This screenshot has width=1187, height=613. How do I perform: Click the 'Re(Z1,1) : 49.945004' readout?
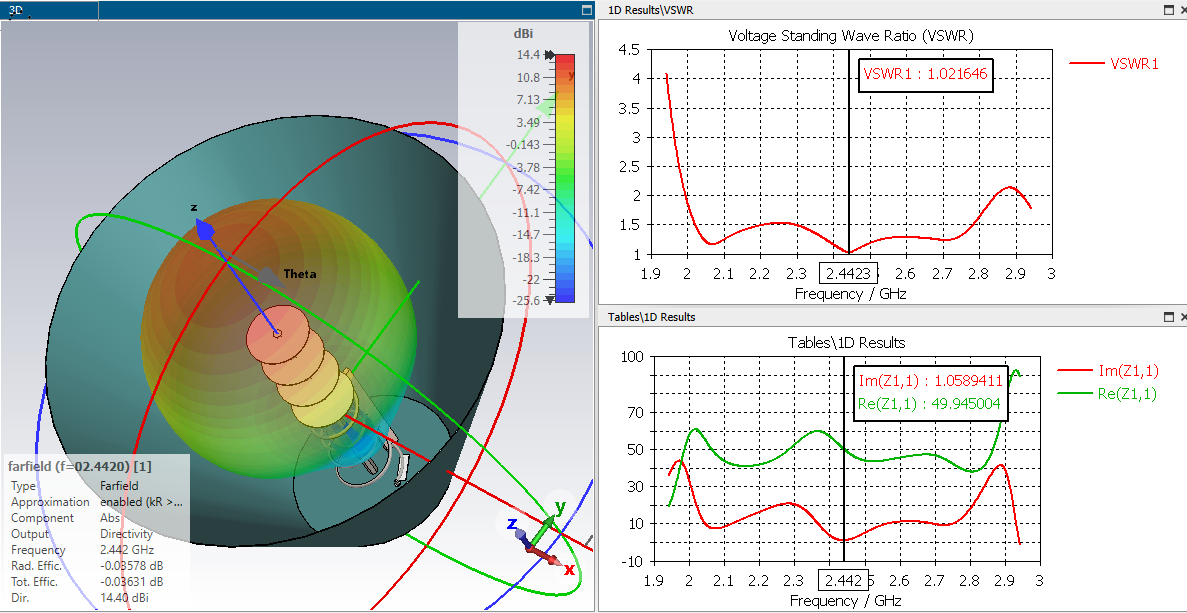930,405
